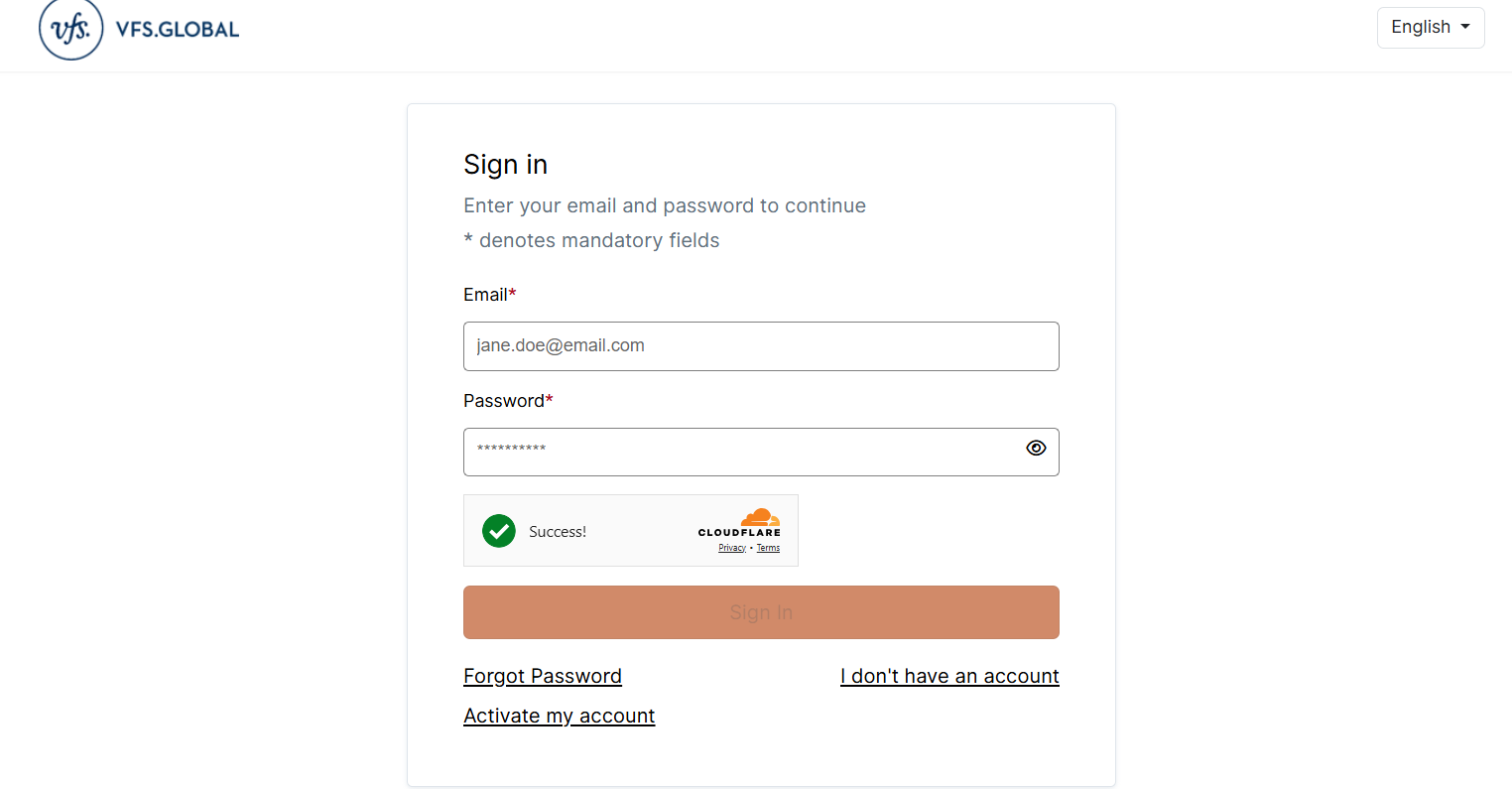1512x789 pixels.
Task: Focus the Email input field
Action: 761,346
